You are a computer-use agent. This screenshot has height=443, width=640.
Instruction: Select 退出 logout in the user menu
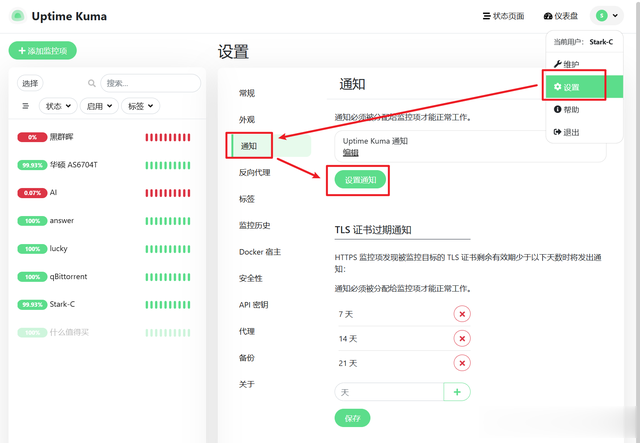point(584,132)
